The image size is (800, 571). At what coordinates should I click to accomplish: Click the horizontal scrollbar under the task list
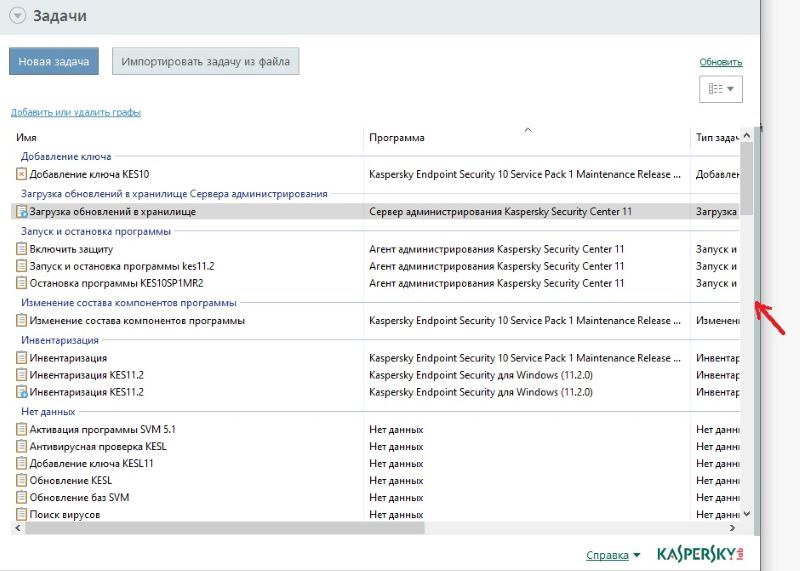coord(220,527)
